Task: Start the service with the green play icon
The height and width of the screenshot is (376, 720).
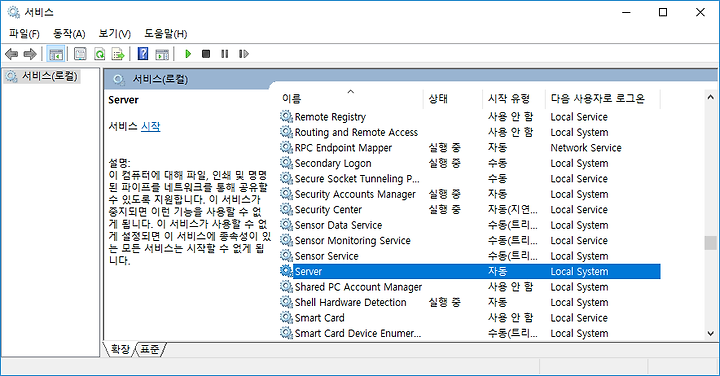Action: point(188,54)
